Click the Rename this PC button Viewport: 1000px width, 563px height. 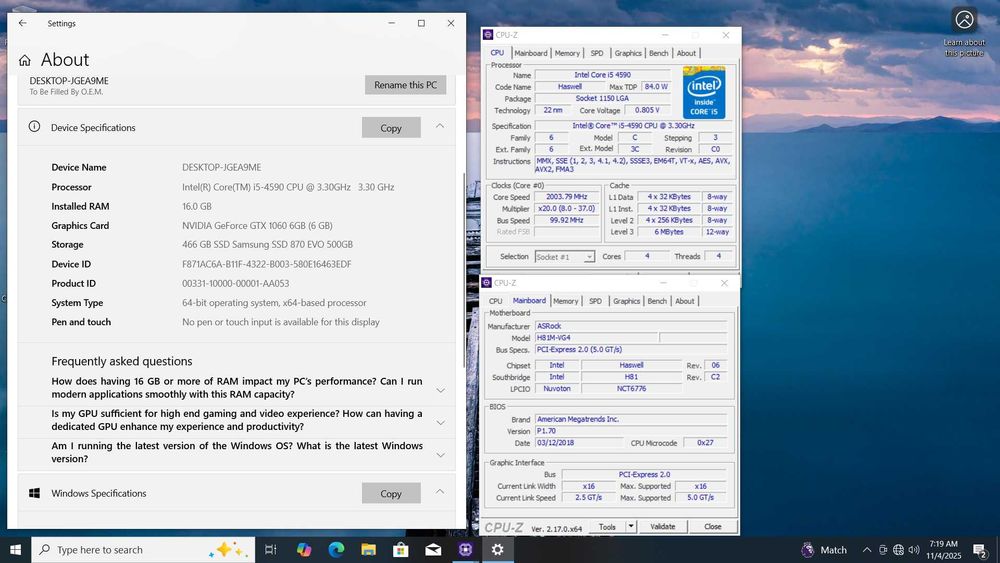(406, 85)
